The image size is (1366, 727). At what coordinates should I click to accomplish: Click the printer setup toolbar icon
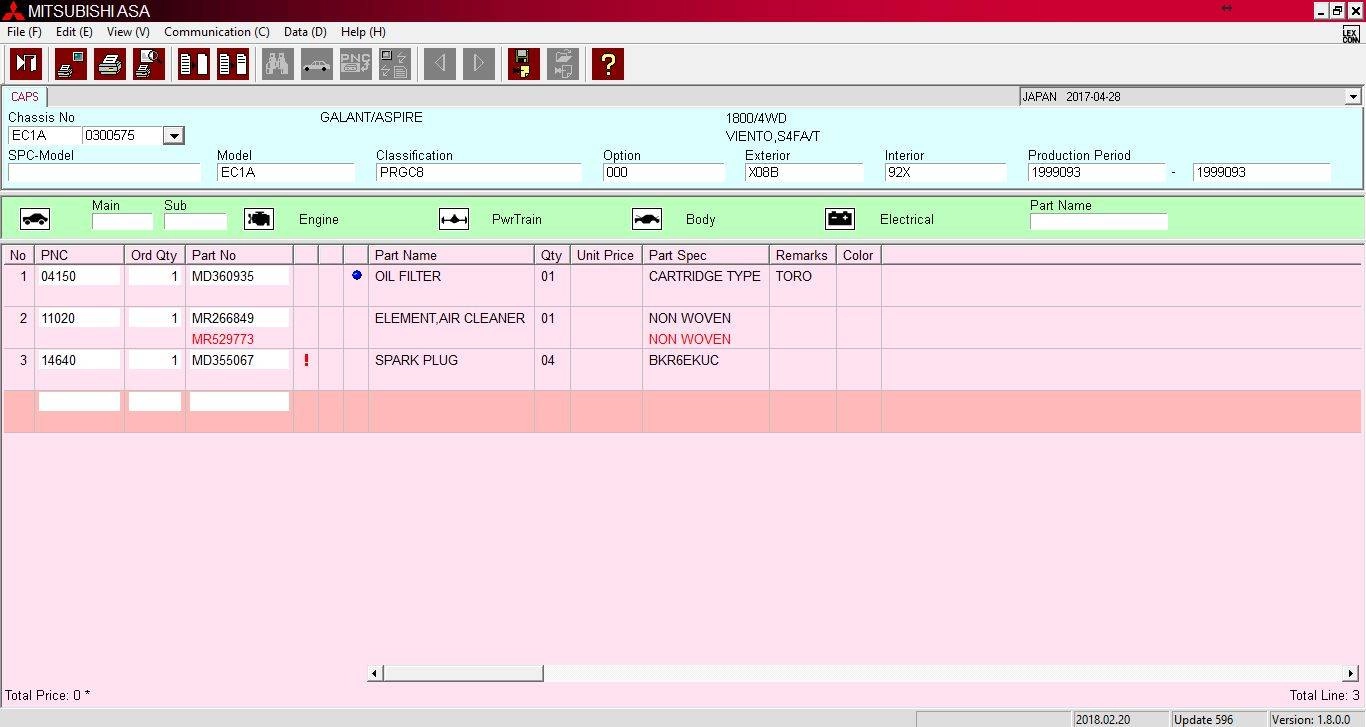tap(71, 64)
